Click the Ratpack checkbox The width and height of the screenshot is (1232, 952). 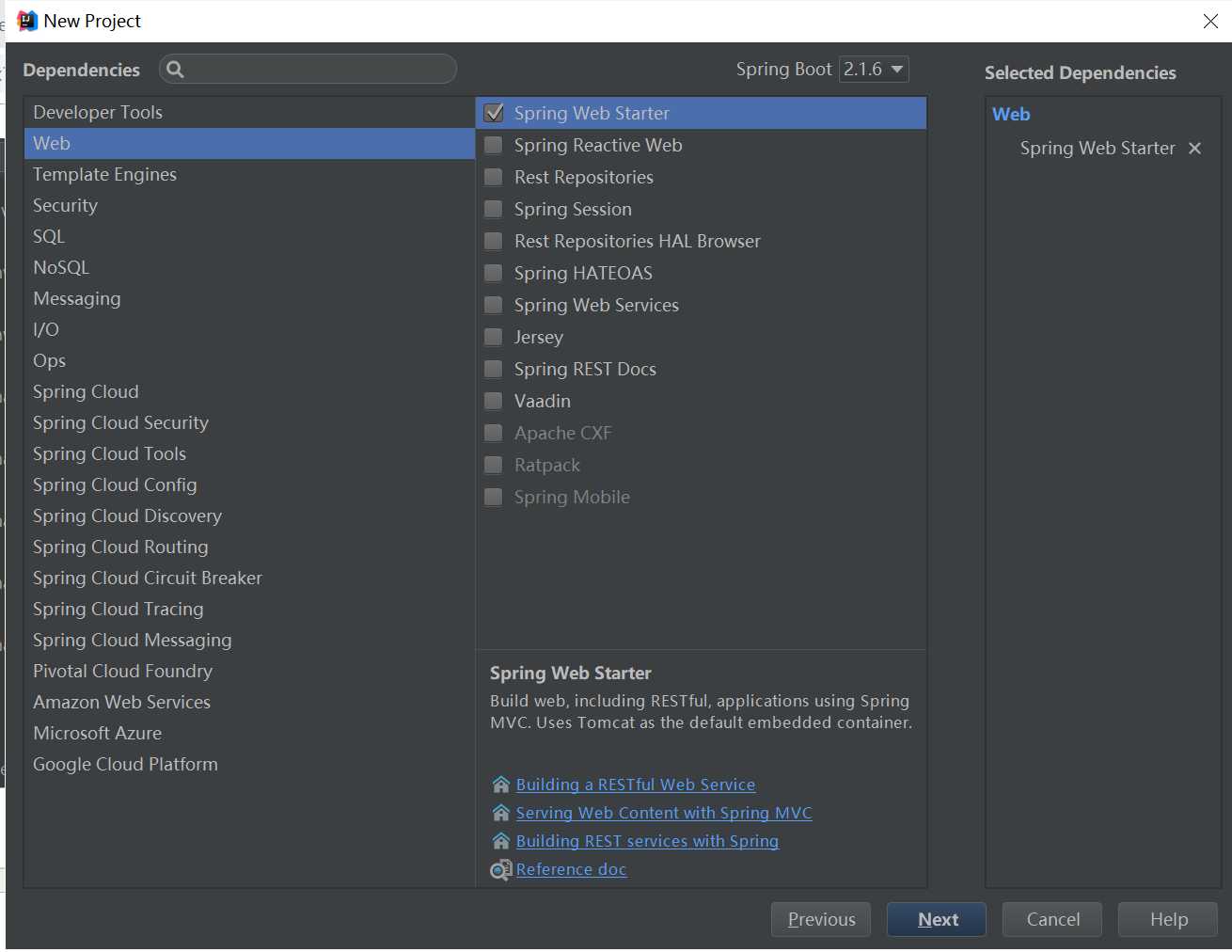pyautogui.click(x=494, y=465)
